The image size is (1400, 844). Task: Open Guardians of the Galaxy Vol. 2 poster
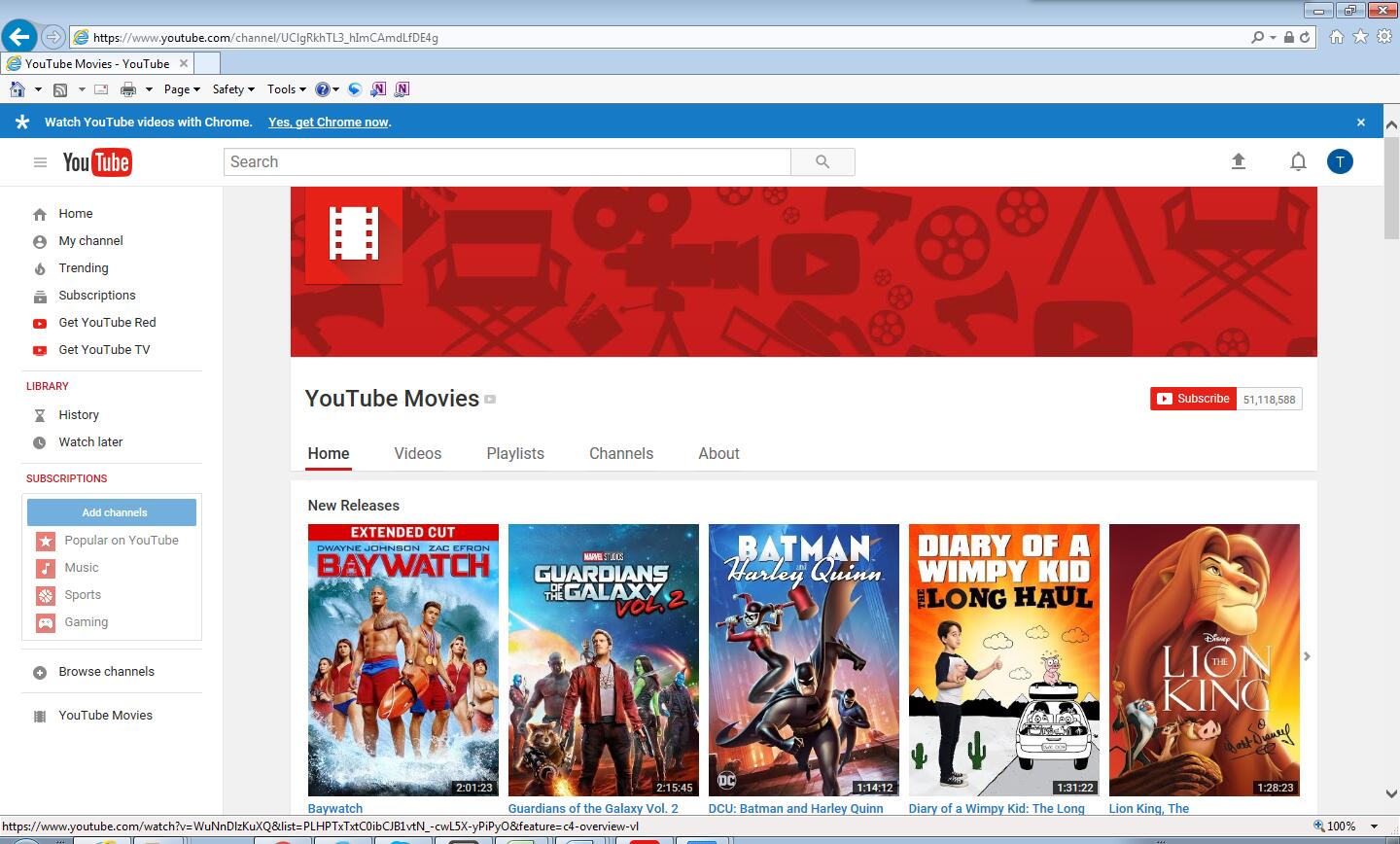click(x=604, y=660)
